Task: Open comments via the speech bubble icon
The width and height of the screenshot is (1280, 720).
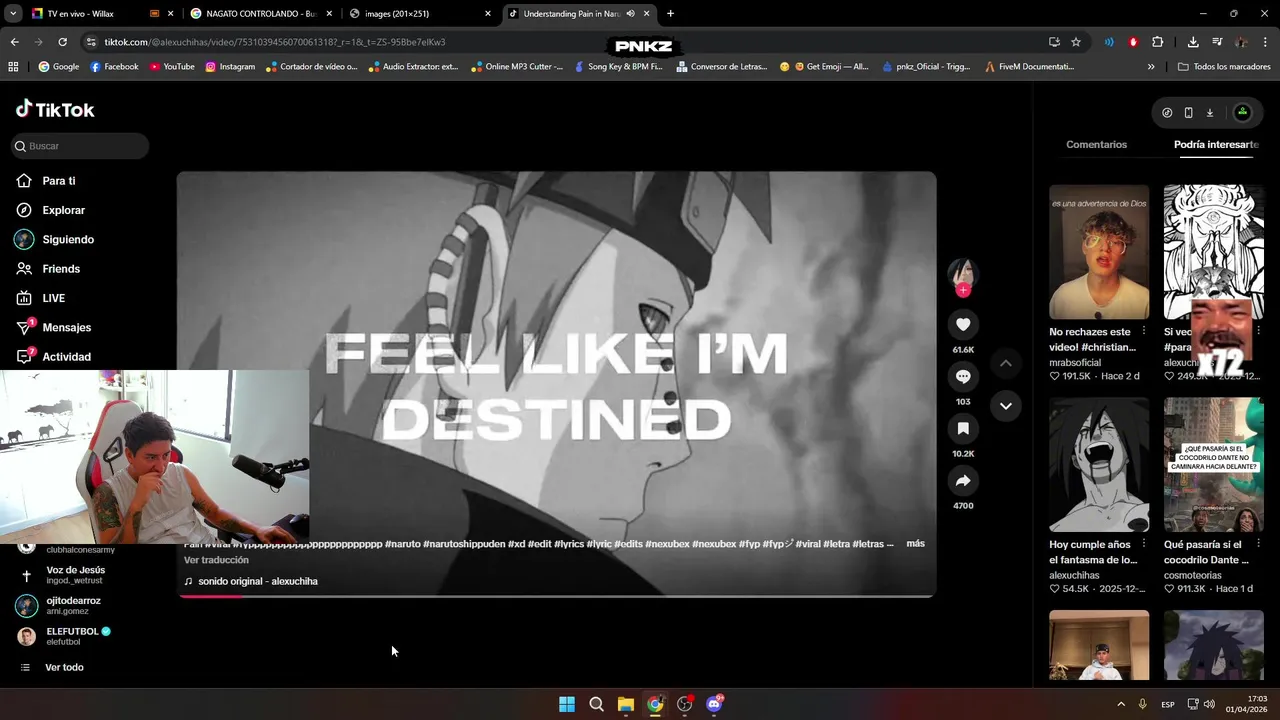Action: pyautogui.click(x=963, y=376)
